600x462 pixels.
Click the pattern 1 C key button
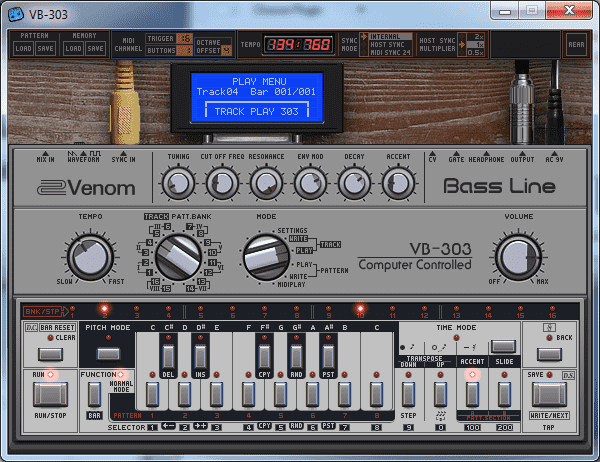coord(152,394)
